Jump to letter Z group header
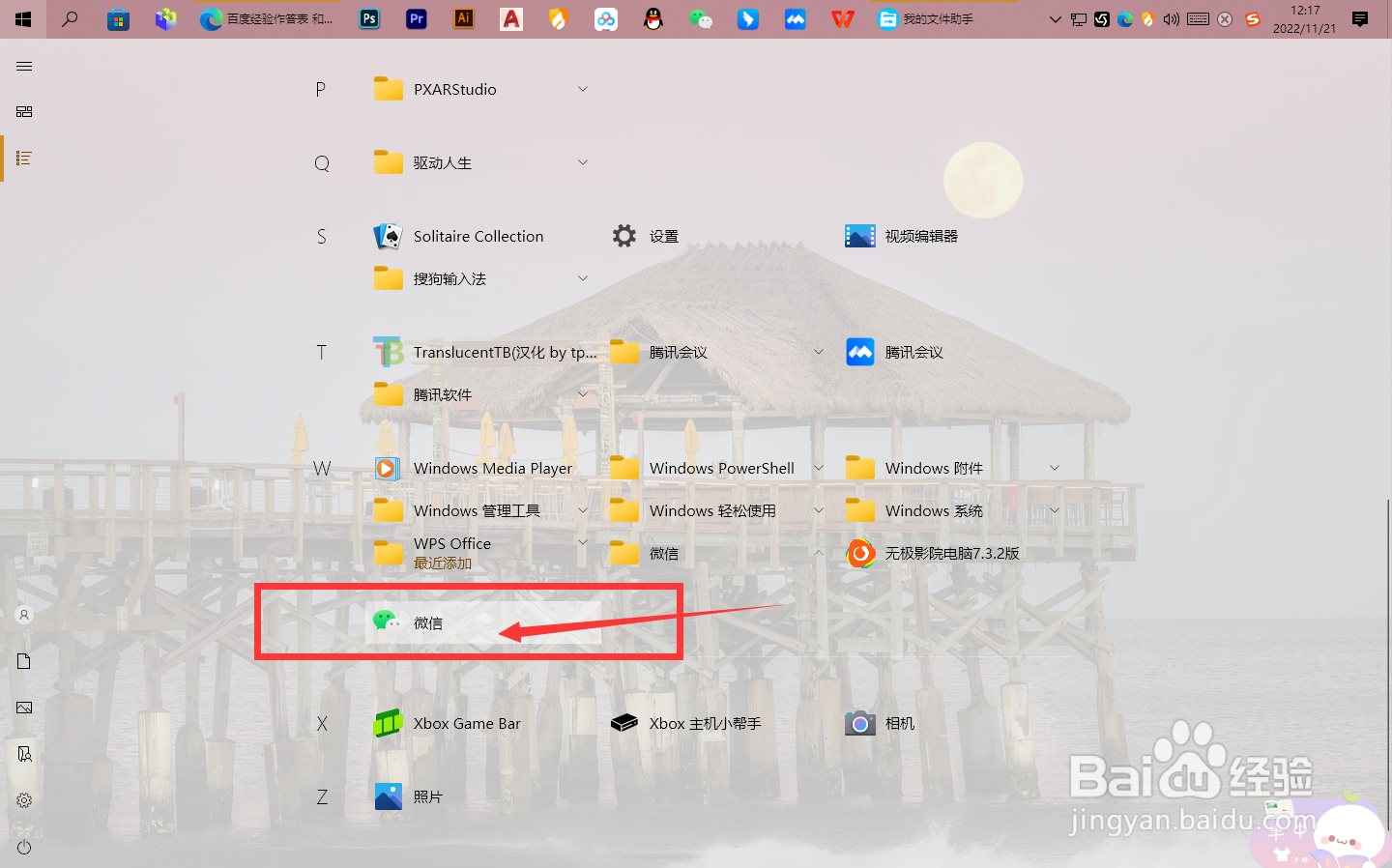The image size is (1392, 868). [x=322, y=797]
